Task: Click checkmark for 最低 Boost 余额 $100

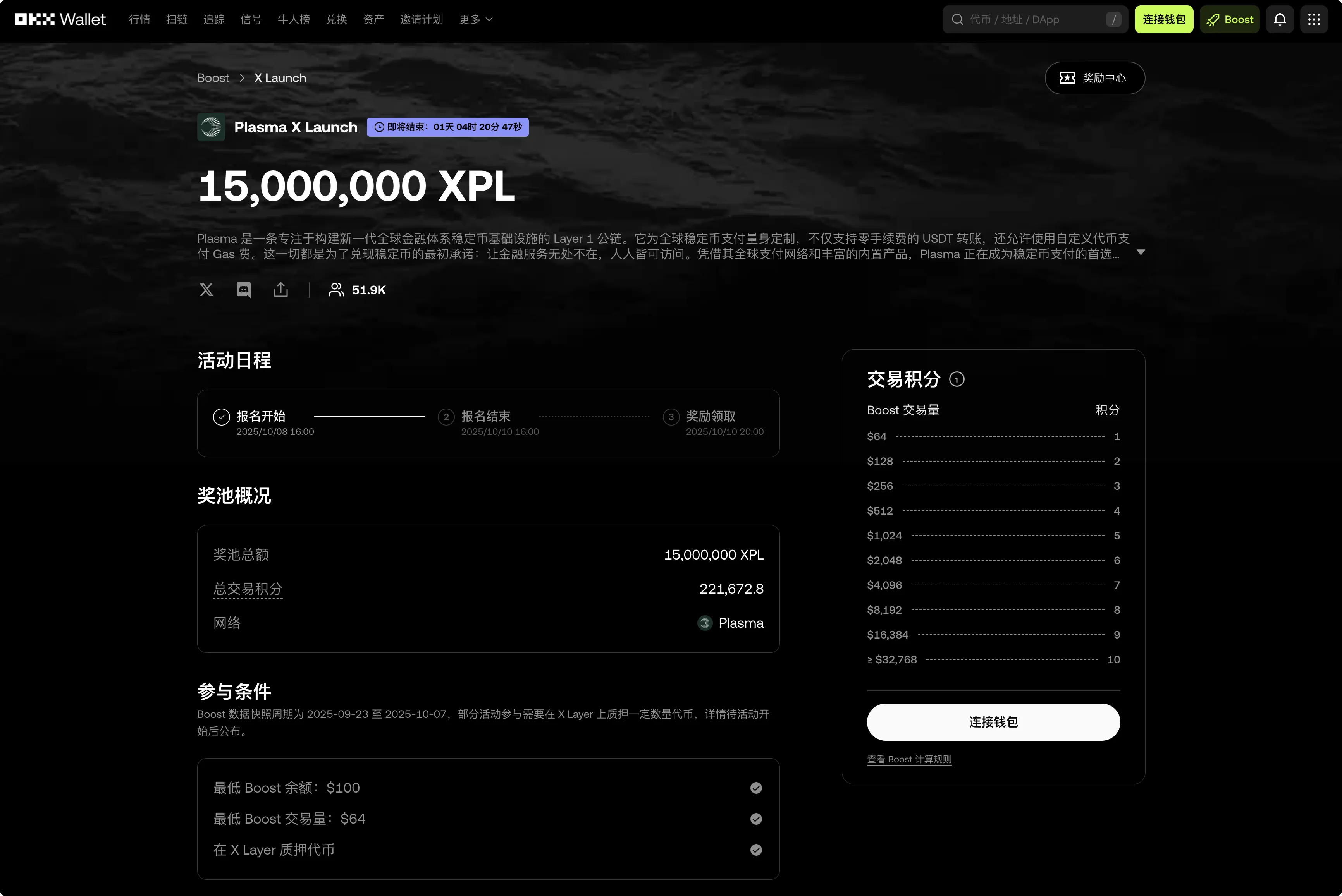Action: tap(755, 788)
